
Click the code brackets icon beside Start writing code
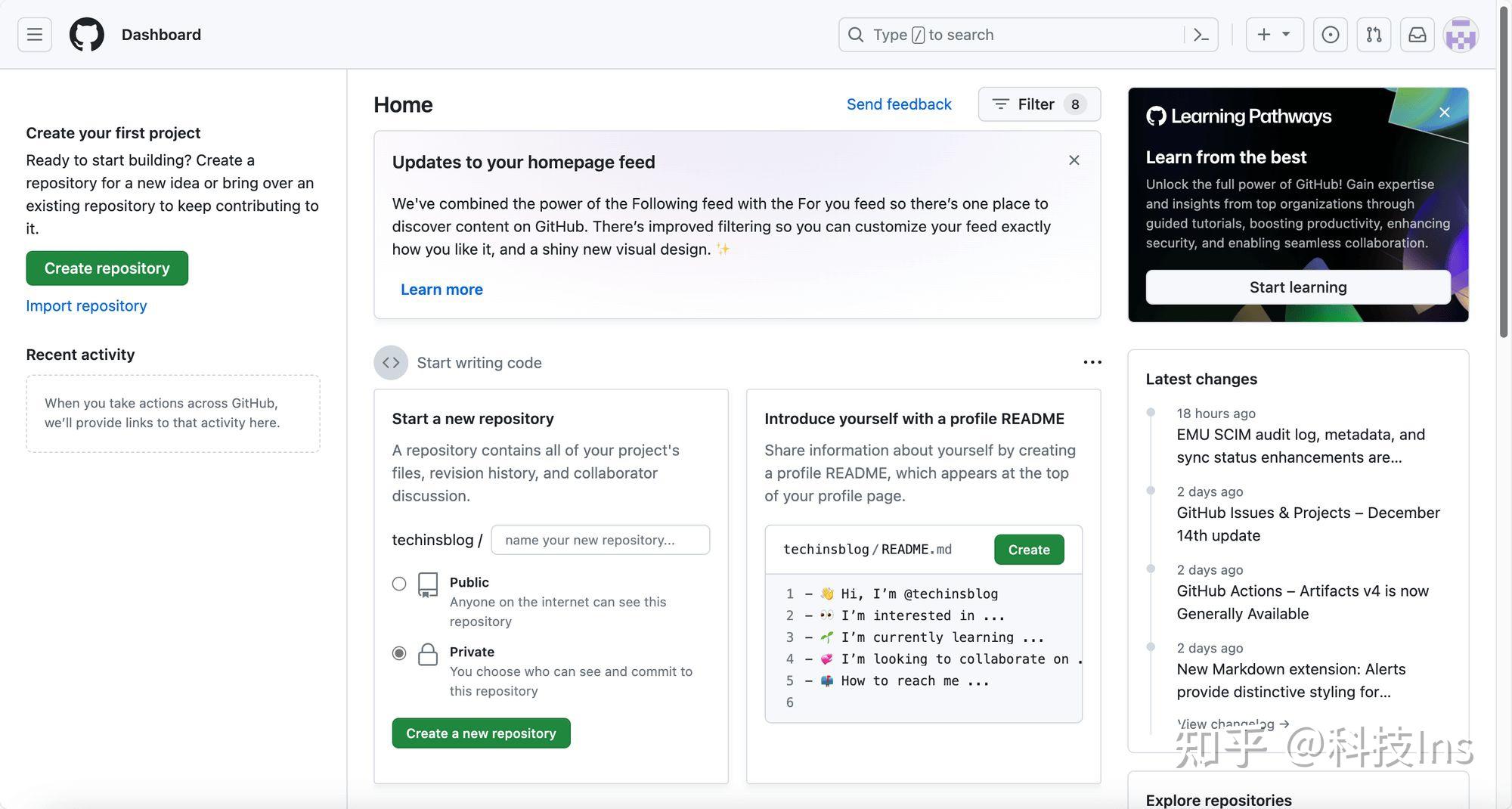pos(390,362)
